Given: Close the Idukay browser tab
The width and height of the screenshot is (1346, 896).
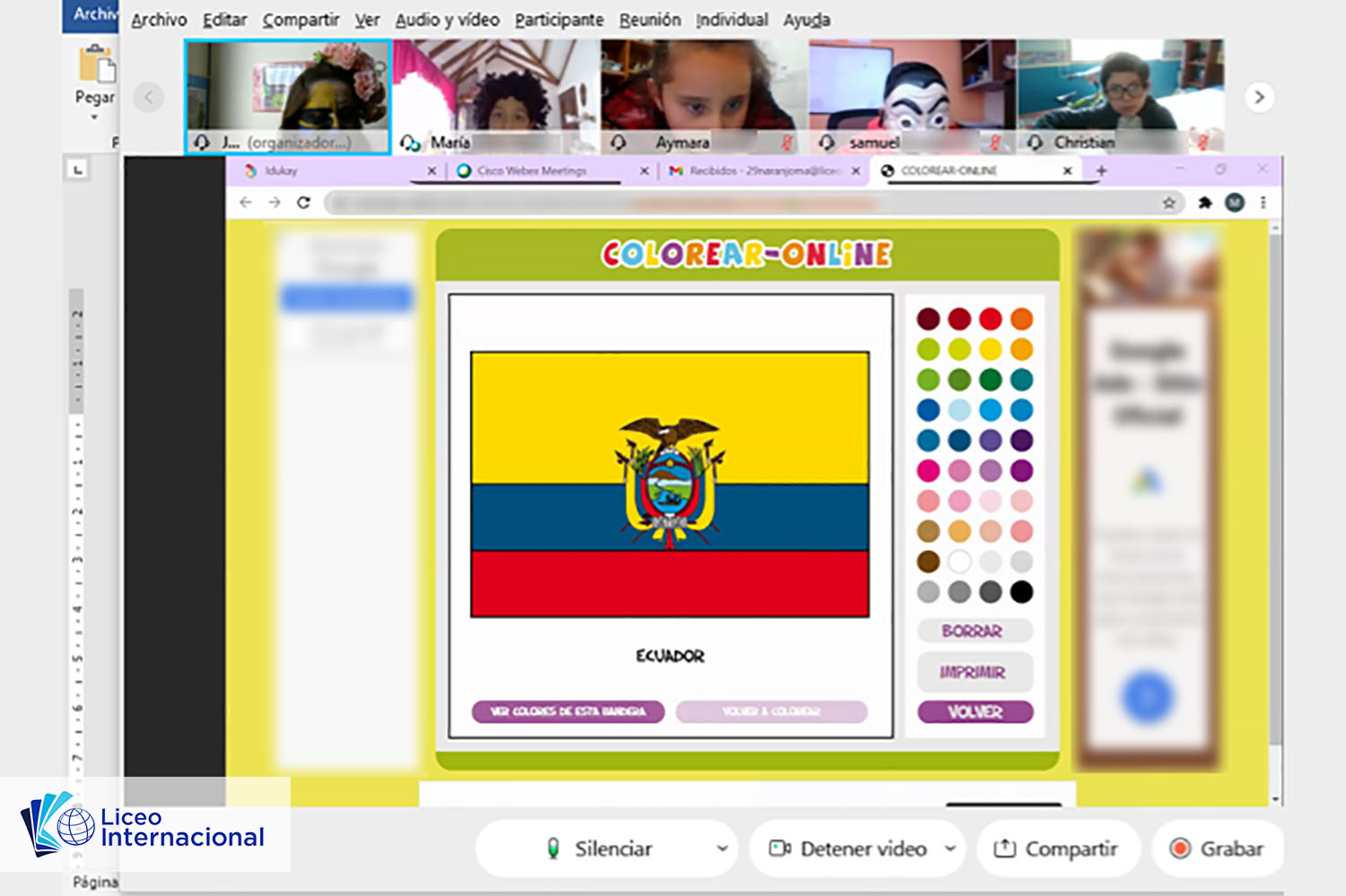Looking at the screenshot, I should (x=432, y=170).
